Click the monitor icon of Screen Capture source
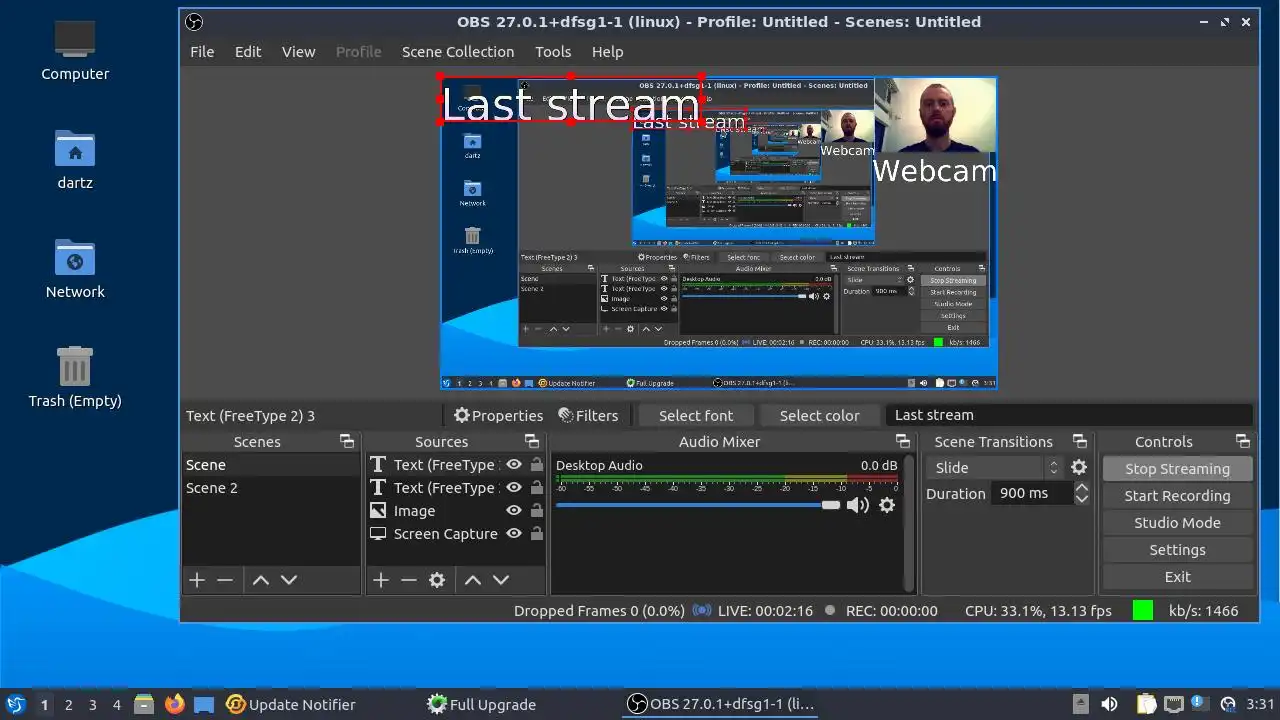Screen dimensions: 1280x720 378,534
